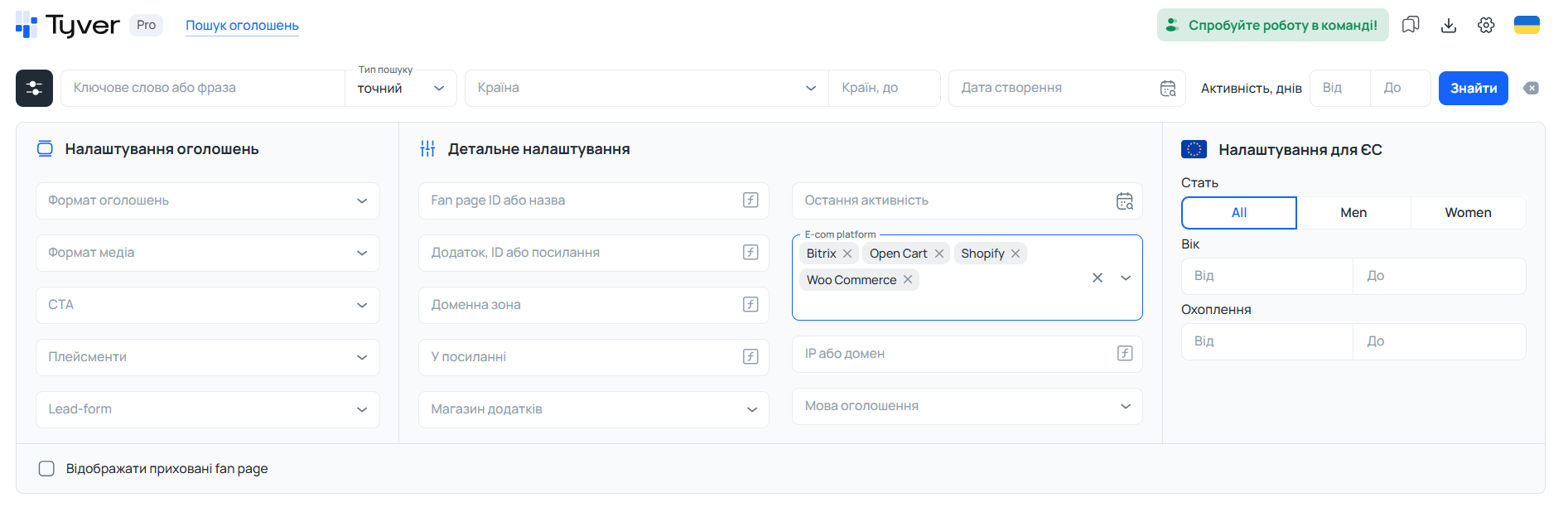Select Men gender option
1568x517 pixels.
[1353, 213]
